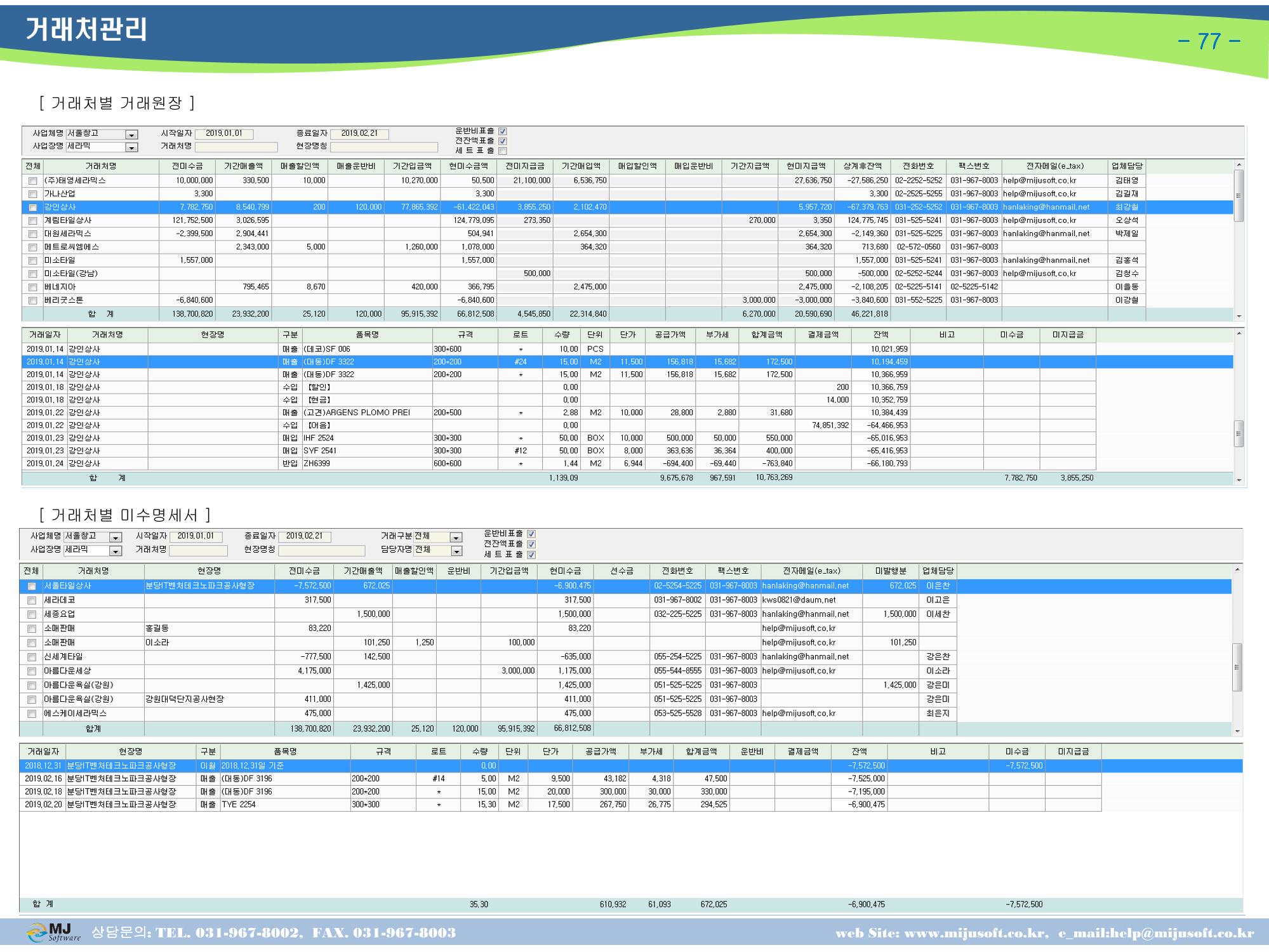Open 사업체명 서울창고 dropdown in 거래원장 panel
This screenshot has width=1269, height=952.
[x=131, y=135]
